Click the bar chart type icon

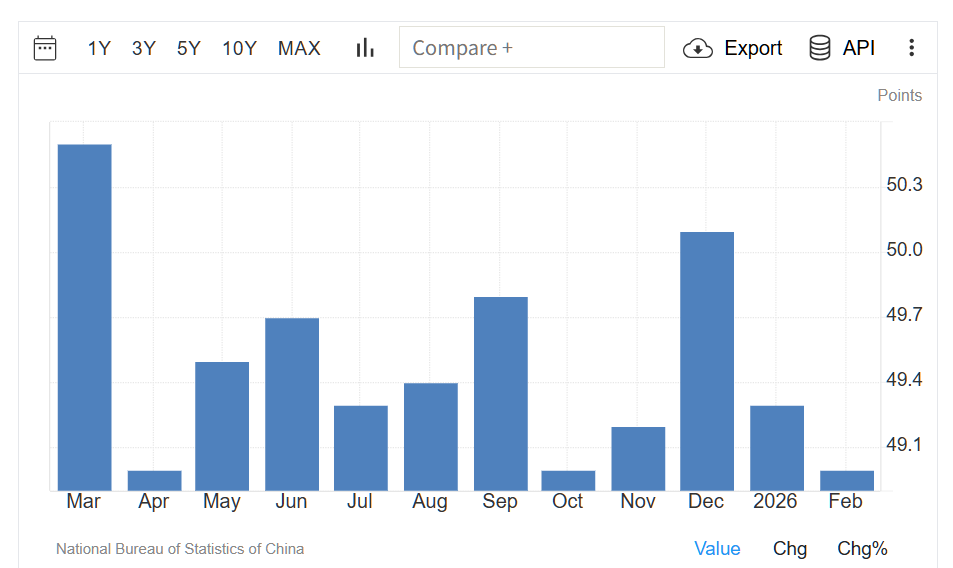365,48
